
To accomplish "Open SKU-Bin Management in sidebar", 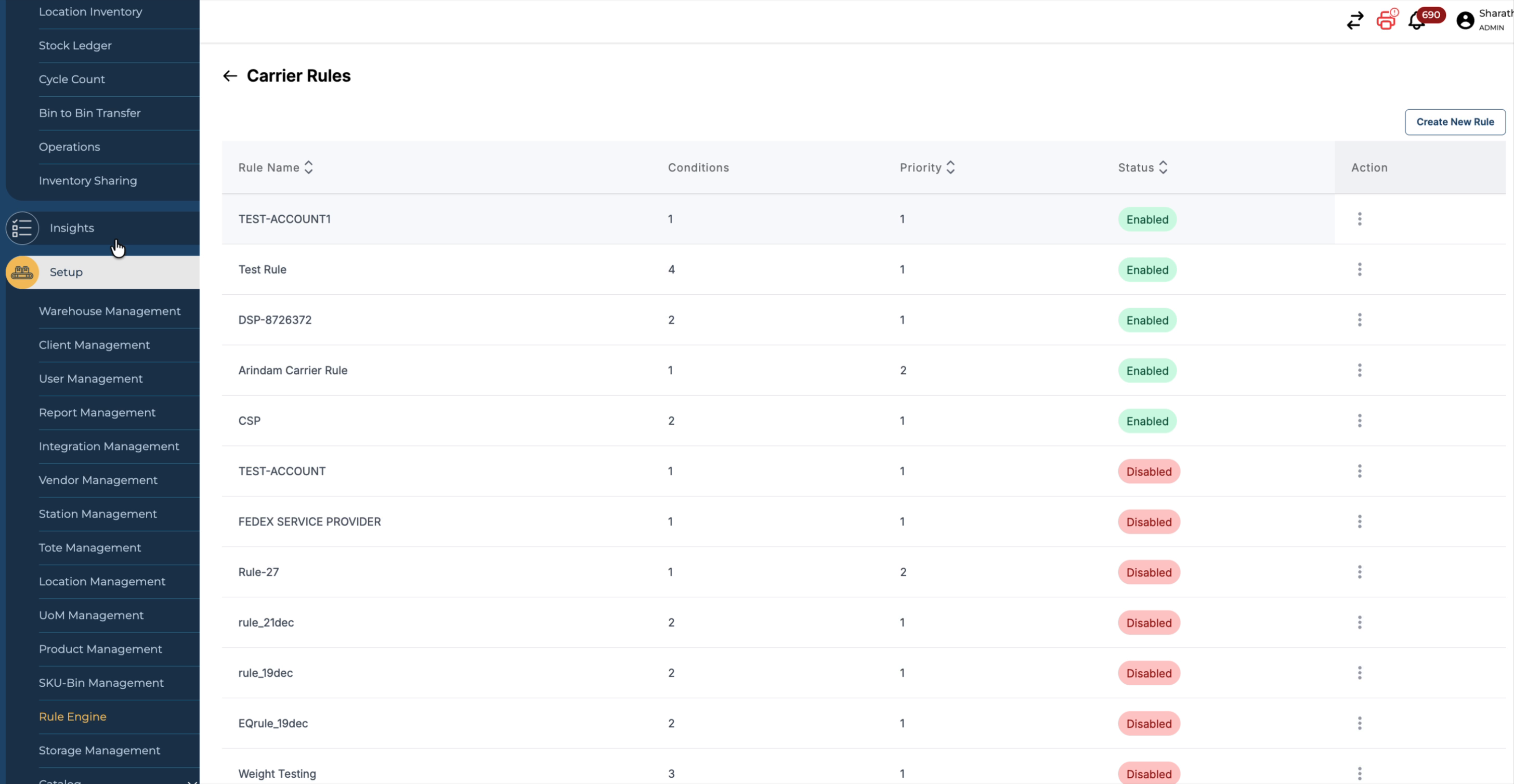I will [102, 684].
